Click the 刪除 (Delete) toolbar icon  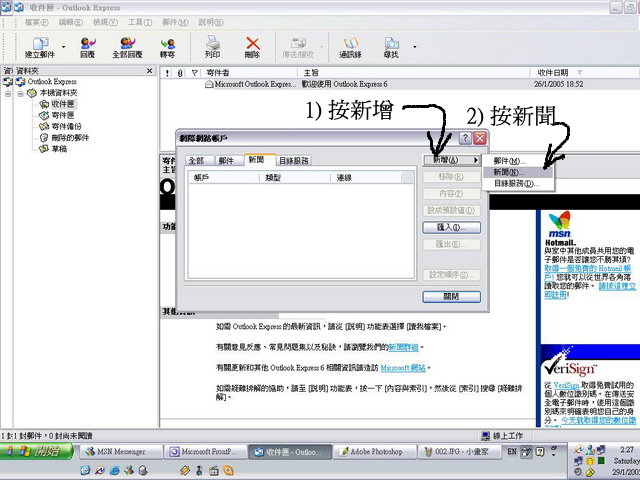pyautogui.click(x=252, y=46)
